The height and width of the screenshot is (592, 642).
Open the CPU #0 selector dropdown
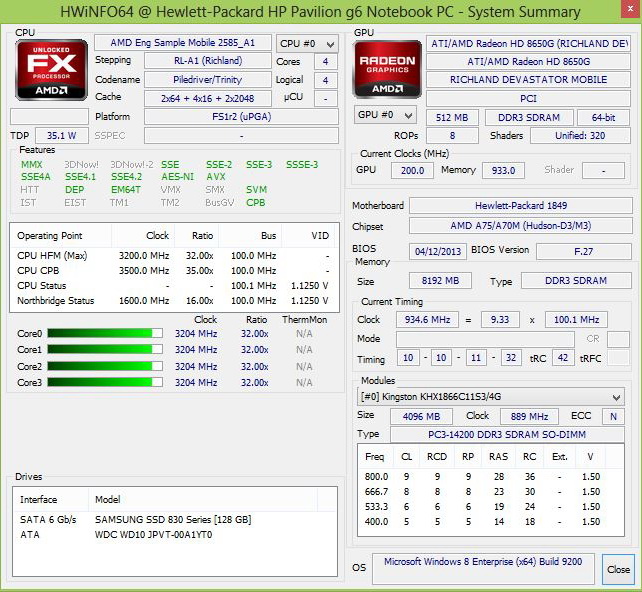tap(307, 43)
